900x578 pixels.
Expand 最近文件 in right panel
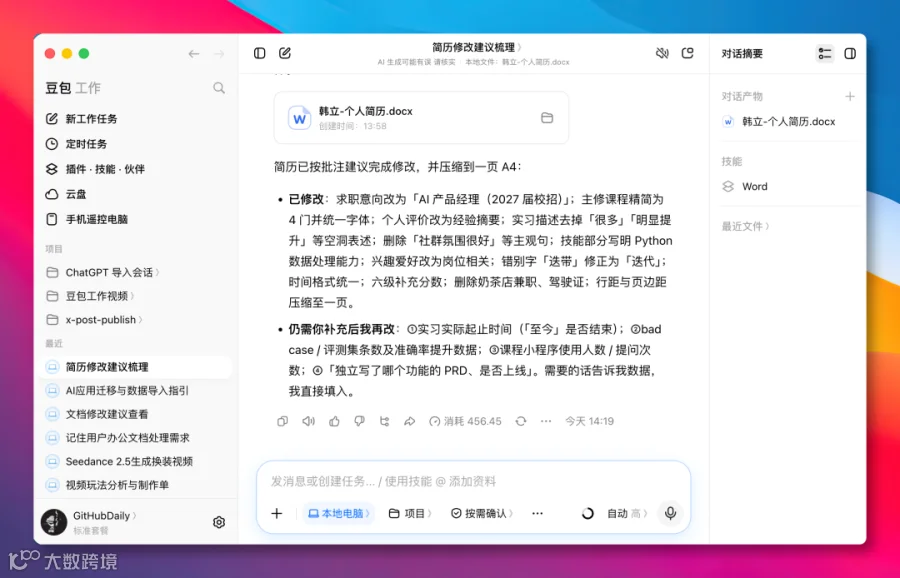(745, 226)
